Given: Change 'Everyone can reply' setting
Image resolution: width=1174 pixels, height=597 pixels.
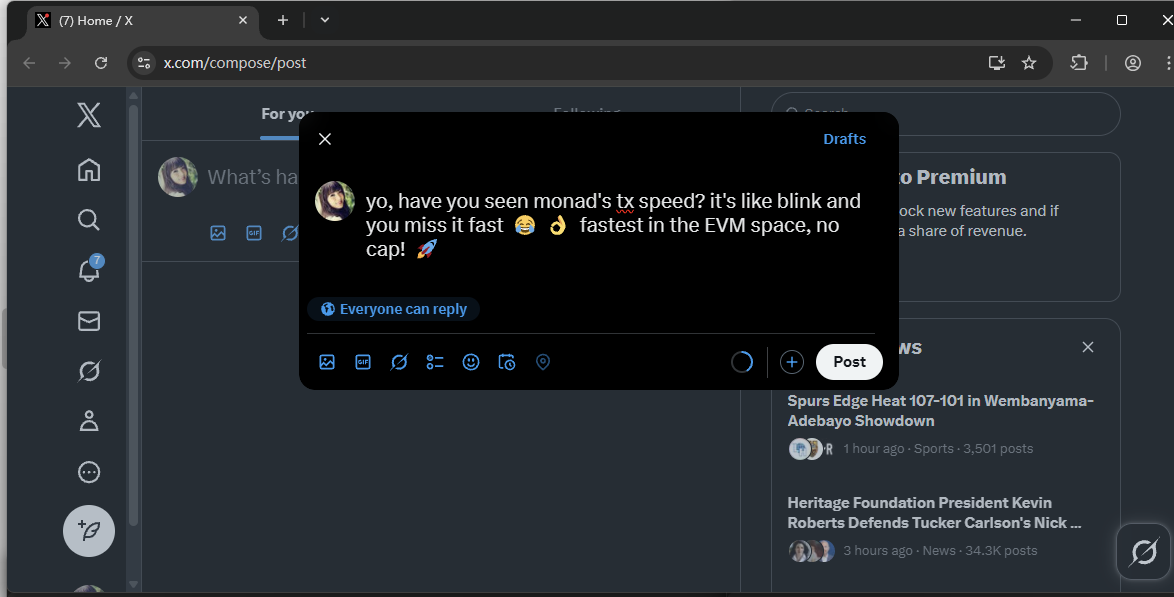Looking at the screenshot, I should (x=394, y=309).
